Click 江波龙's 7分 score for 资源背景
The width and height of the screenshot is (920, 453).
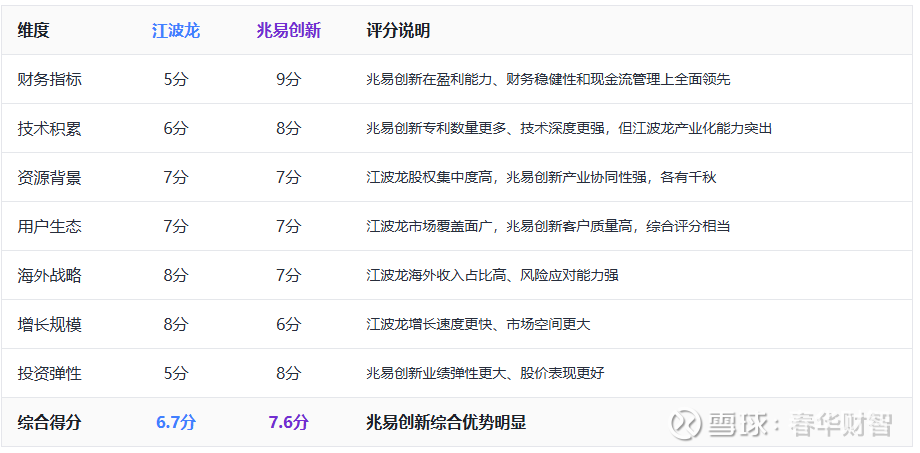(x=176, y=177)
